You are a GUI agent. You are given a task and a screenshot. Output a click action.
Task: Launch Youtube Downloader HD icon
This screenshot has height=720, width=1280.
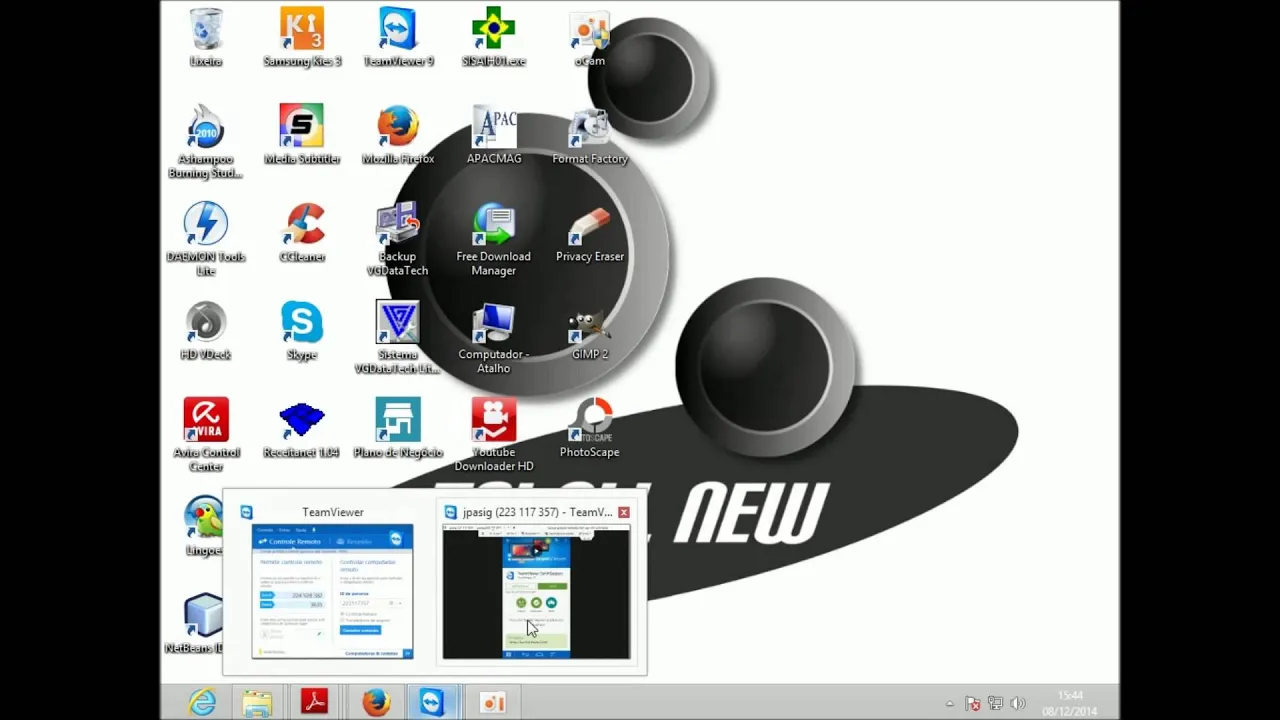pos(494,435)
